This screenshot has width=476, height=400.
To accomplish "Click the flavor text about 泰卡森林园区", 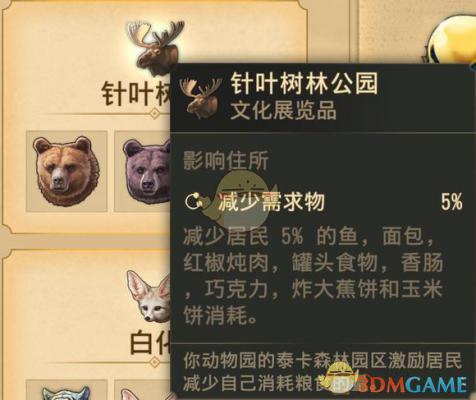I will 322,373.
